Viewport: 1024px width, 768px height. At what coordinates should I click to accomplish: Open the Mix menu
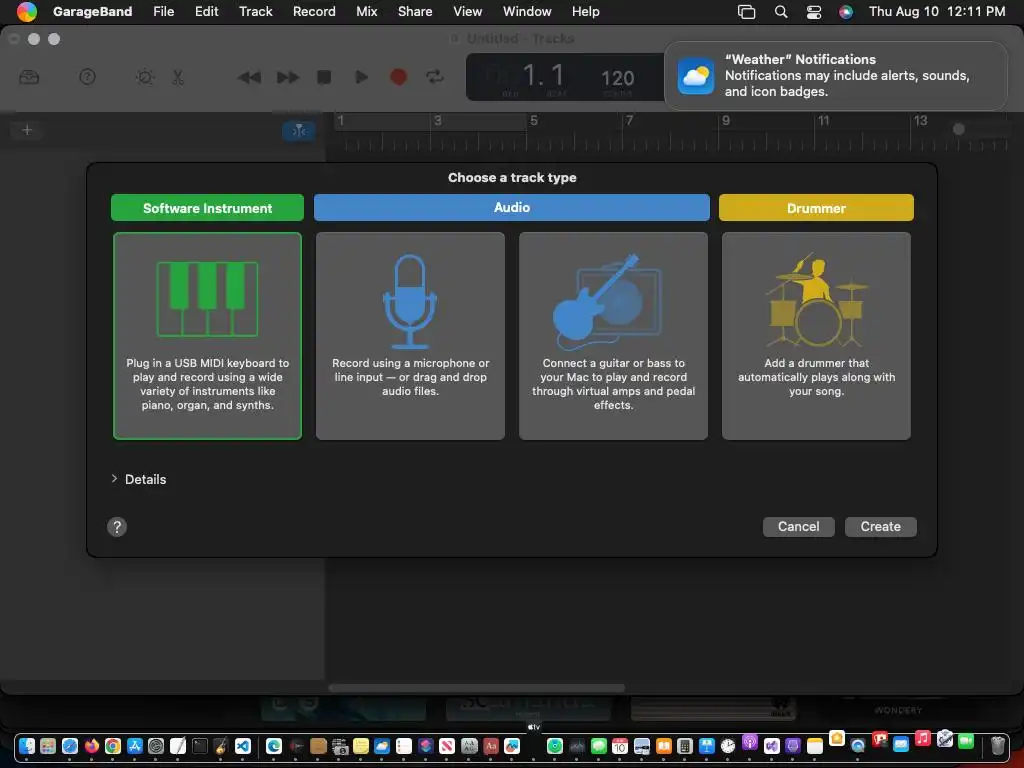[366, 12]
